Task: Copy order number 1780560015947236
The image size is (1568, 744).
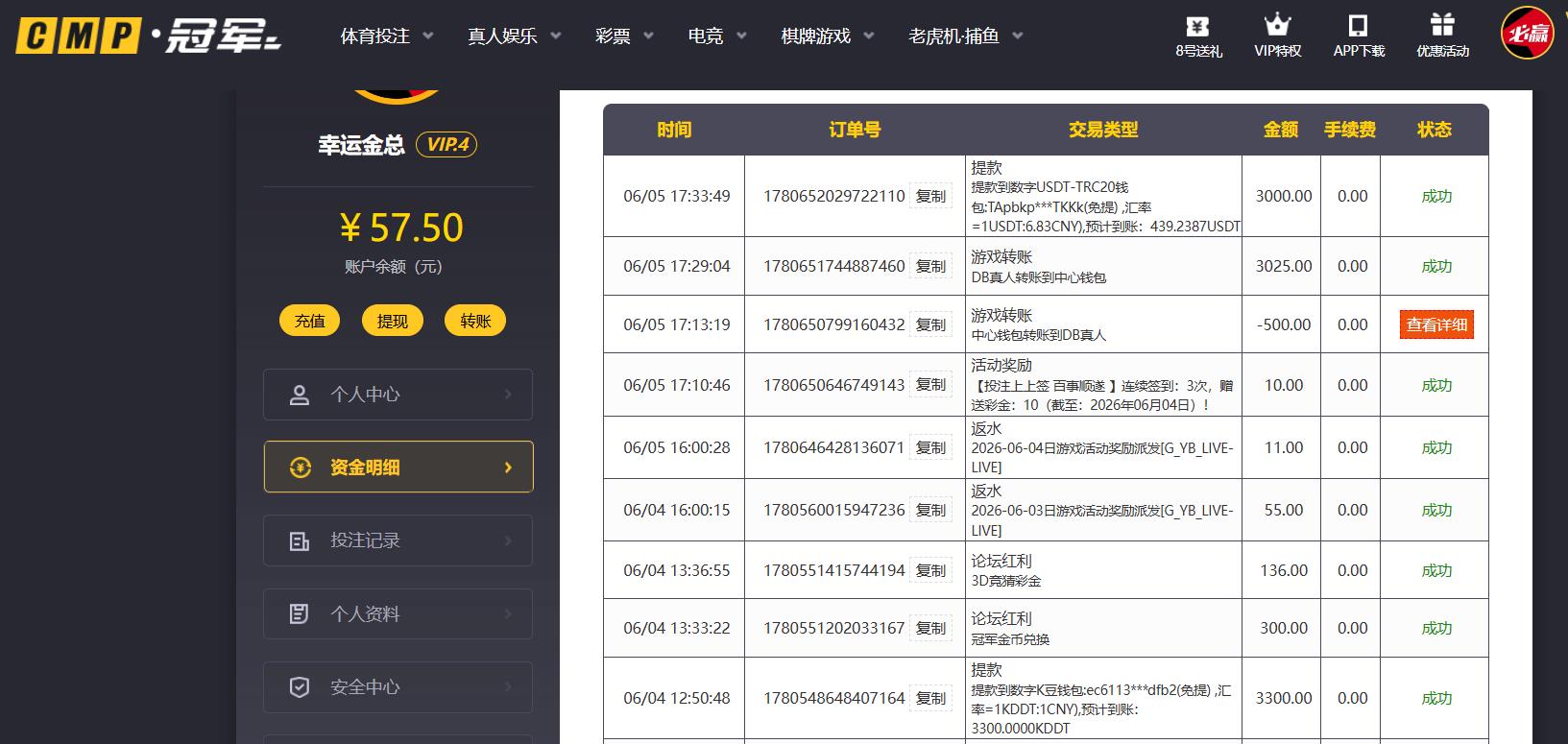Action: (930, 510)
